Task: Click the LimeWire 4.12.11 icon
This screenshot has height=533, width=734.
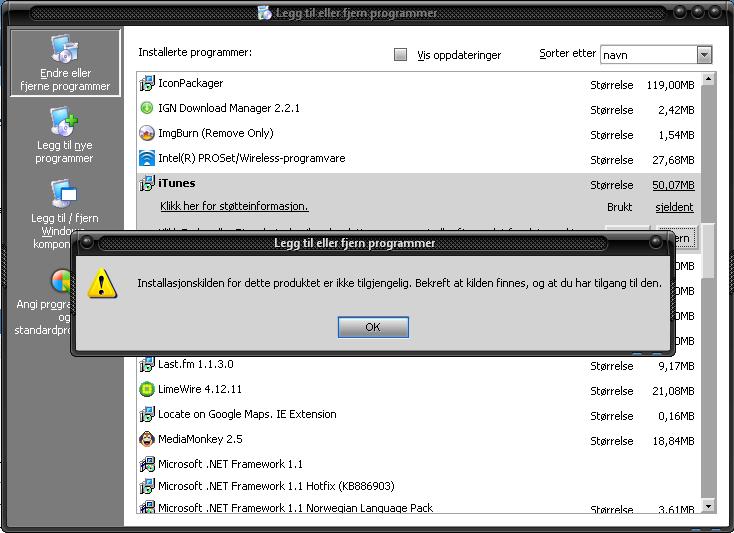Action: (x=147, y=389)
